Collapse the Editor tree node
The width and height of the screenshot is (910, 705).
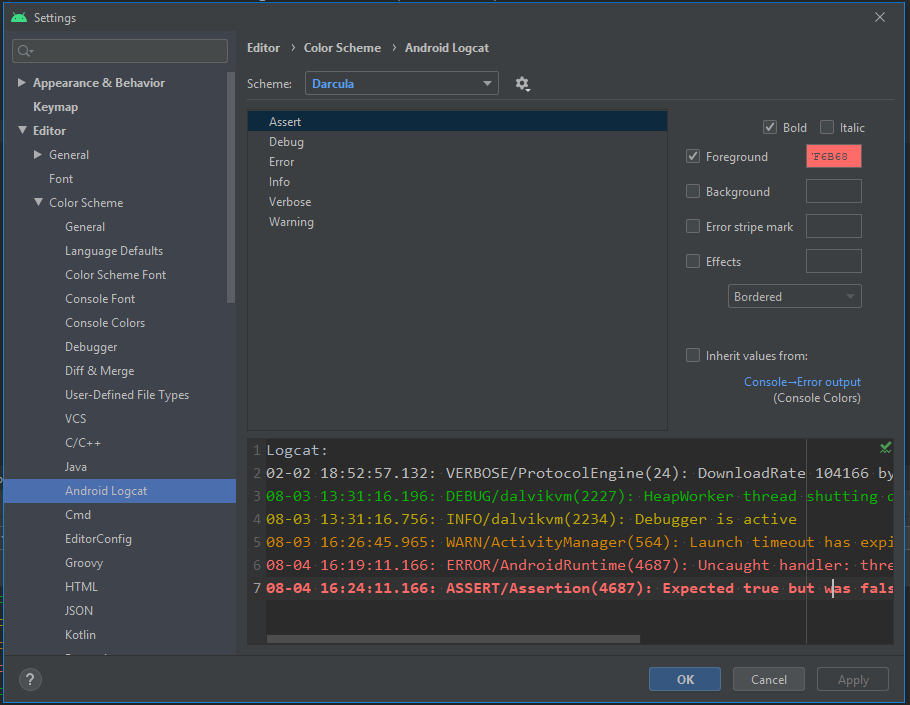coord(22,130)
